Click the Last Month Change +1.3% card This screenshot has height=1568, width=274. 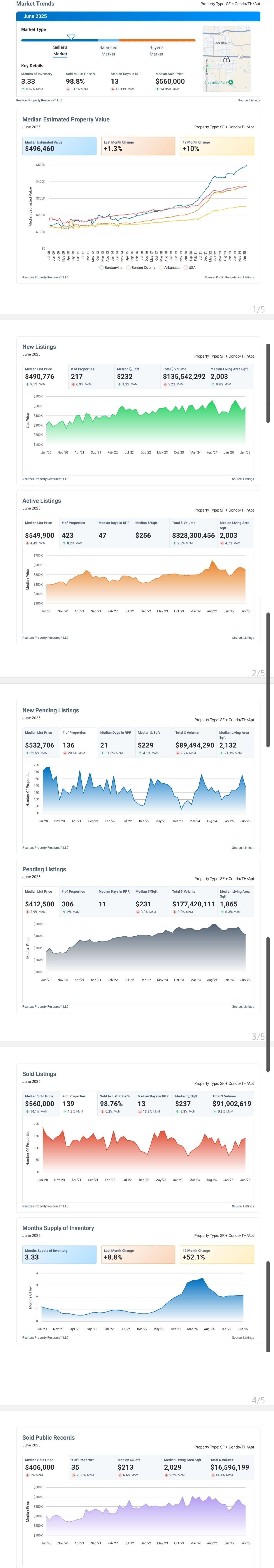(x=138, y=146)
